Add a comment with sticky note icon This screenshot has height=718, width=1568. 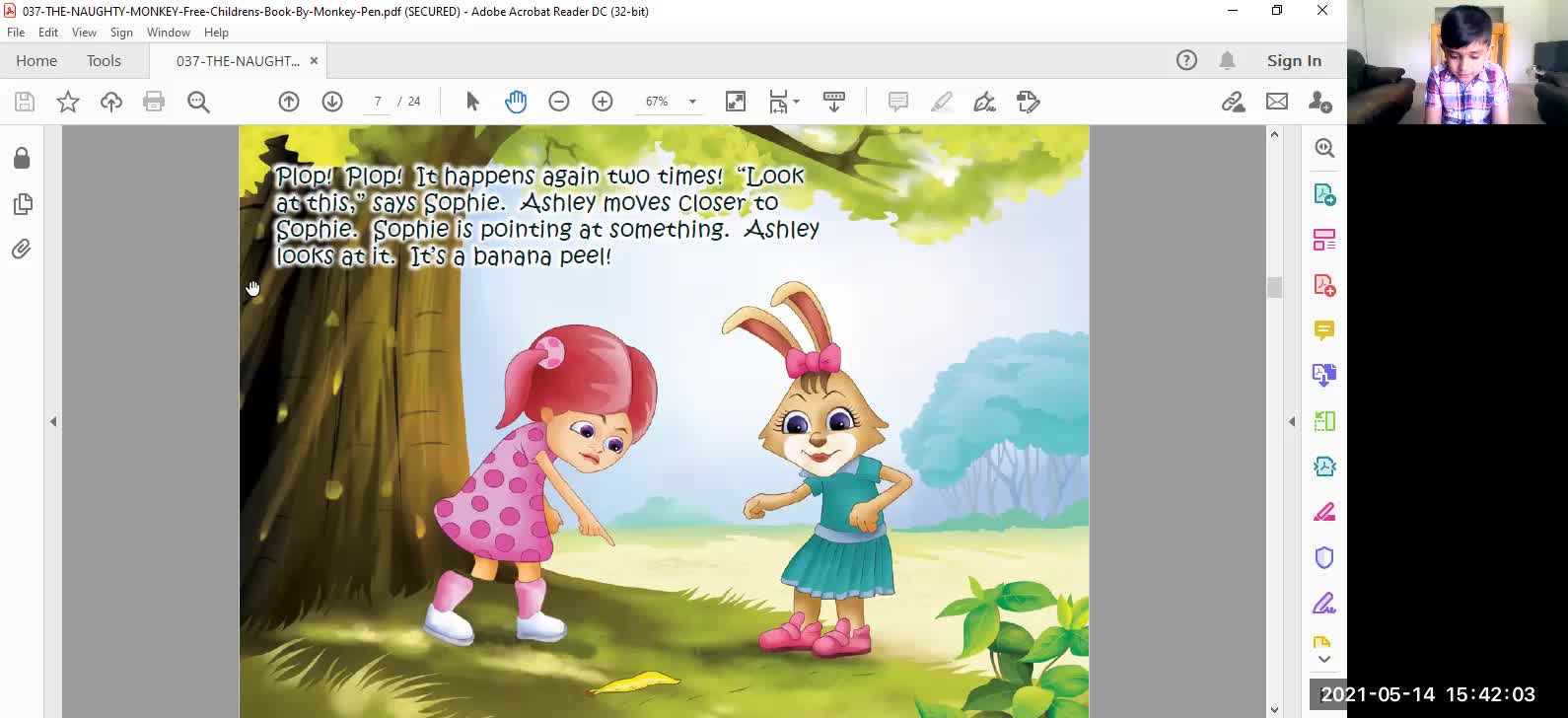tap(897, 102)
